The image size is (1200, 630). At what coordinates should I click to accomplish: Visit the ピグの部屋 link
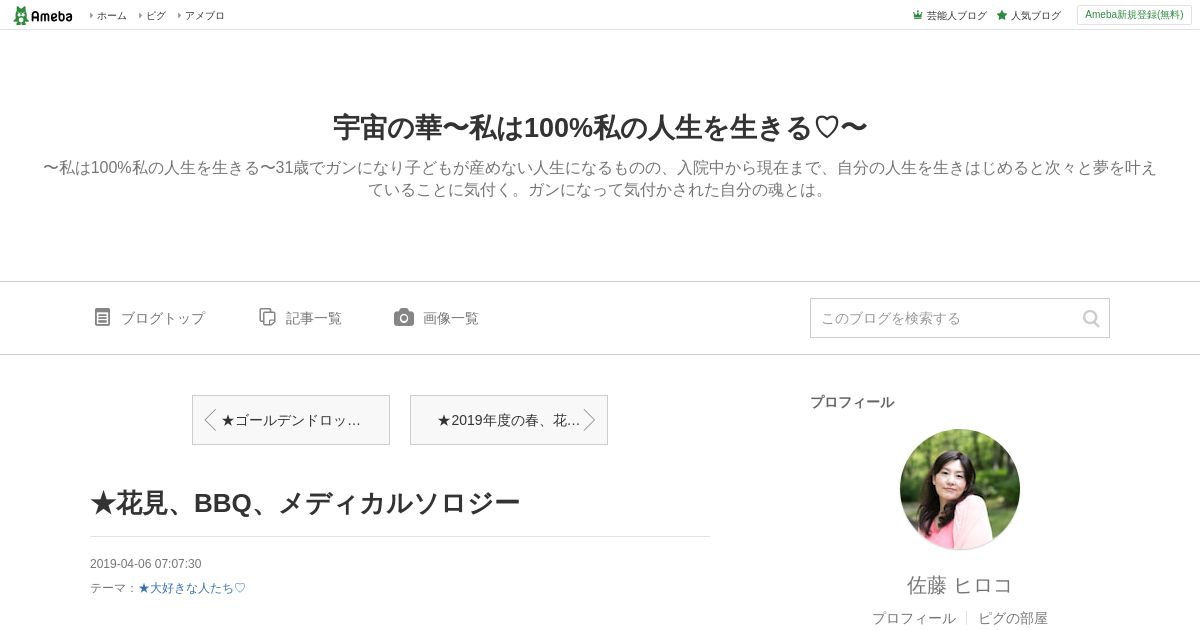1013,618
